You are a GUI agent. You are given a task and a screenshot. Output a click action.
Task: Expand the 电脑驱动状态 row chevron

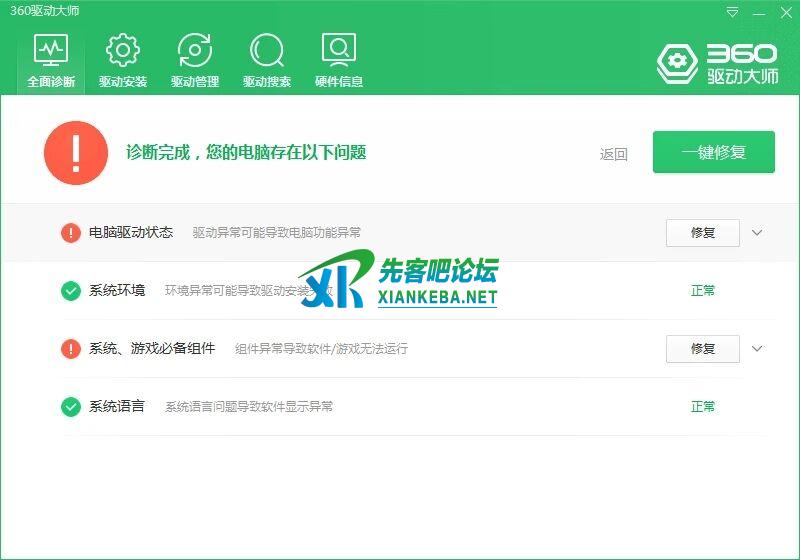click(757, 233)
